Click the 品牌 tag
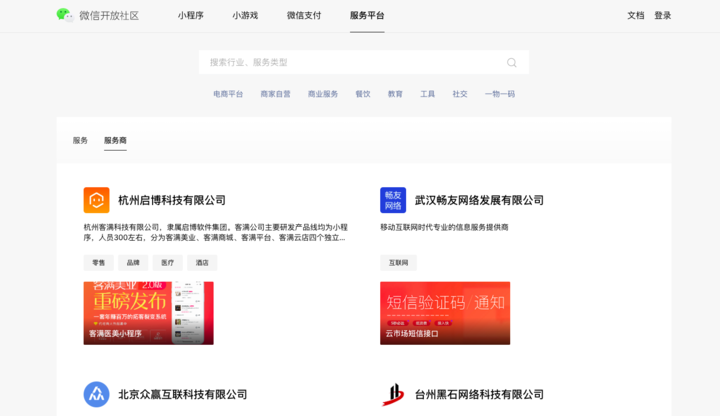Screen dimensions: 720x416 133,263
